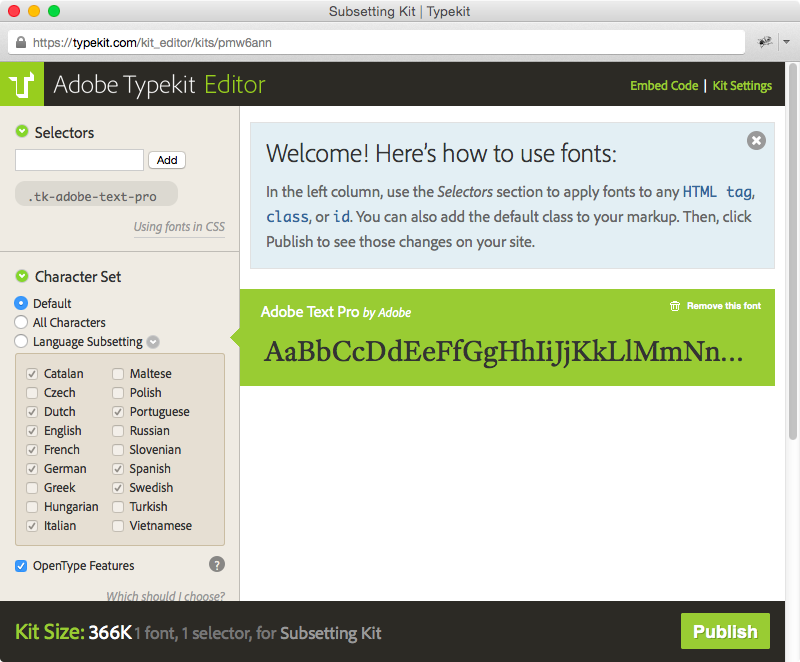Screen dimensions: 800x662
Task: Click the Adobe Text Pro font sample text
Action: click(503, 351)
